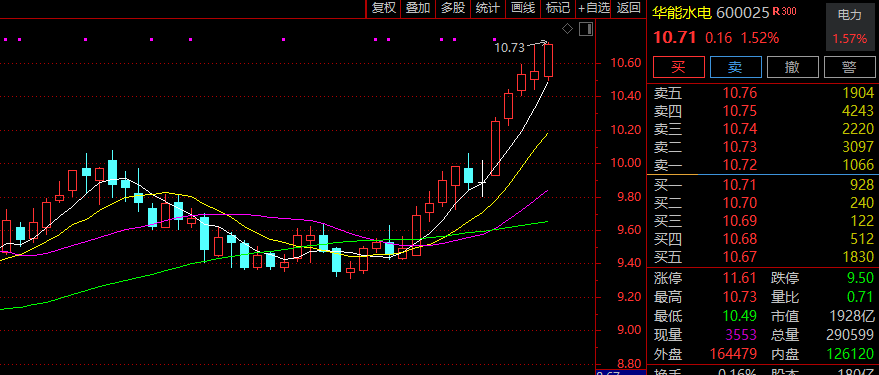Click the 市值 value 1928亿
Viewport: 879px width, 375px height.
tap(852, 316)
